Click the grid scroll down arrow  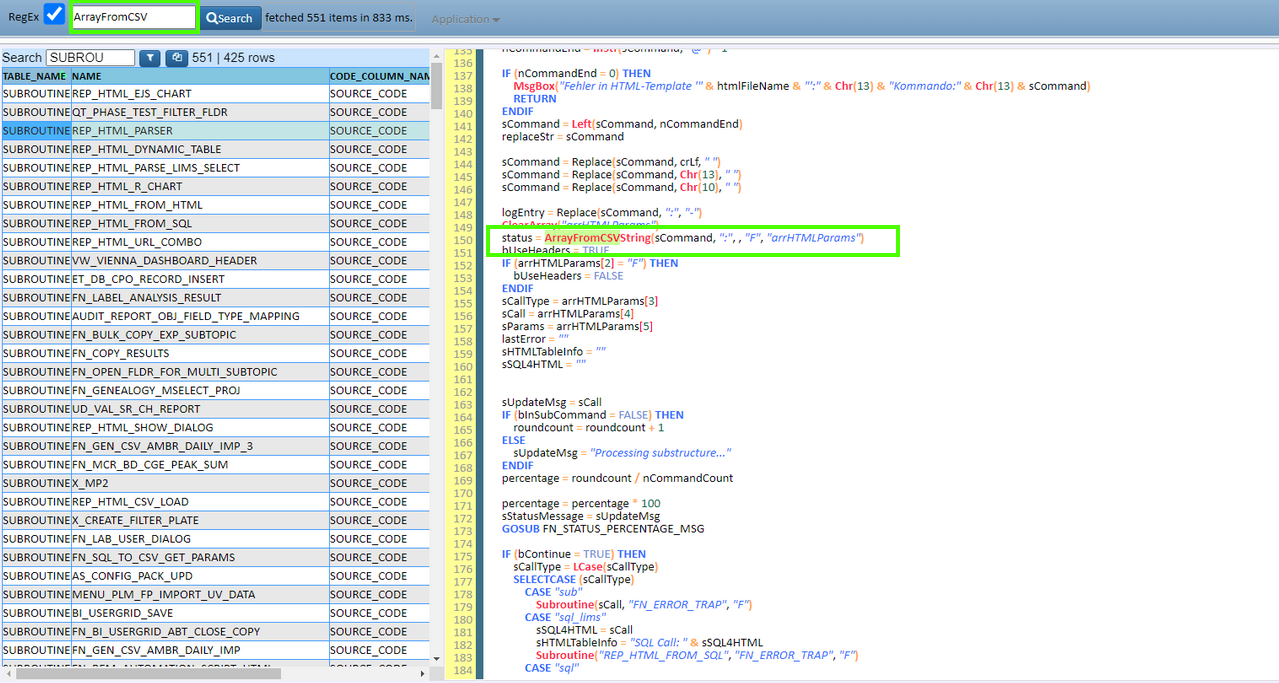pos(436,658)
